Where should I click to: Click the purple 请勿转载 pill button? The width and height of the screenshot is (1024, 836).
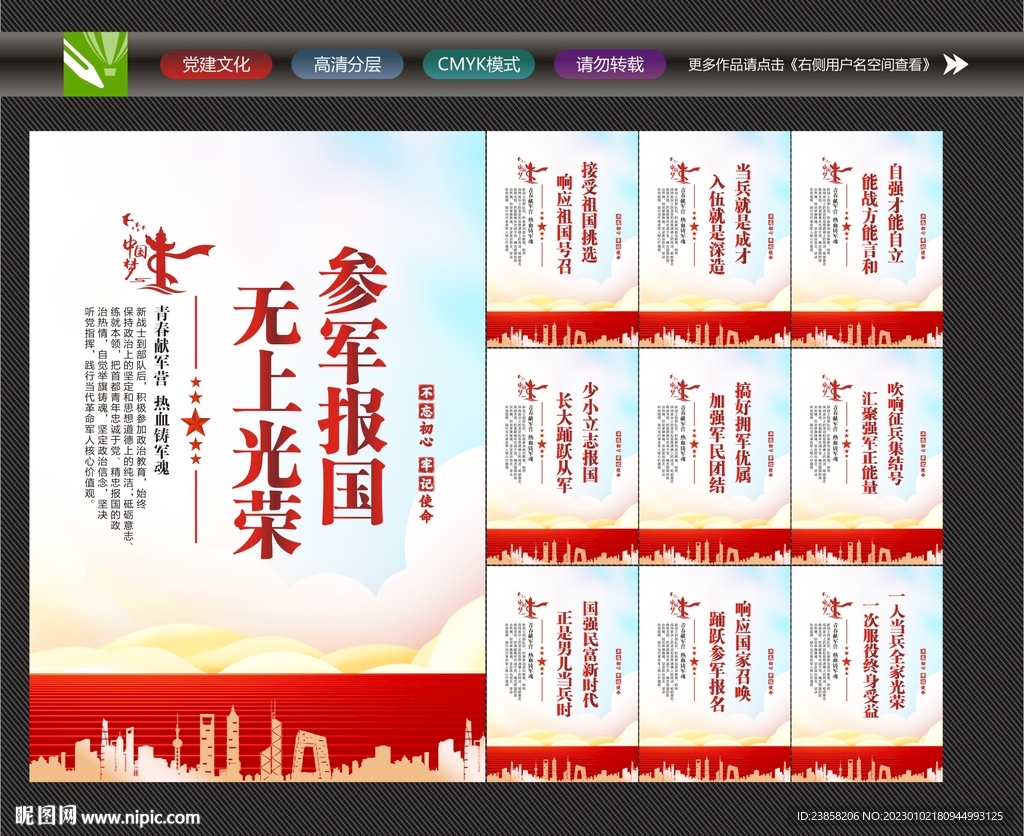610,65
